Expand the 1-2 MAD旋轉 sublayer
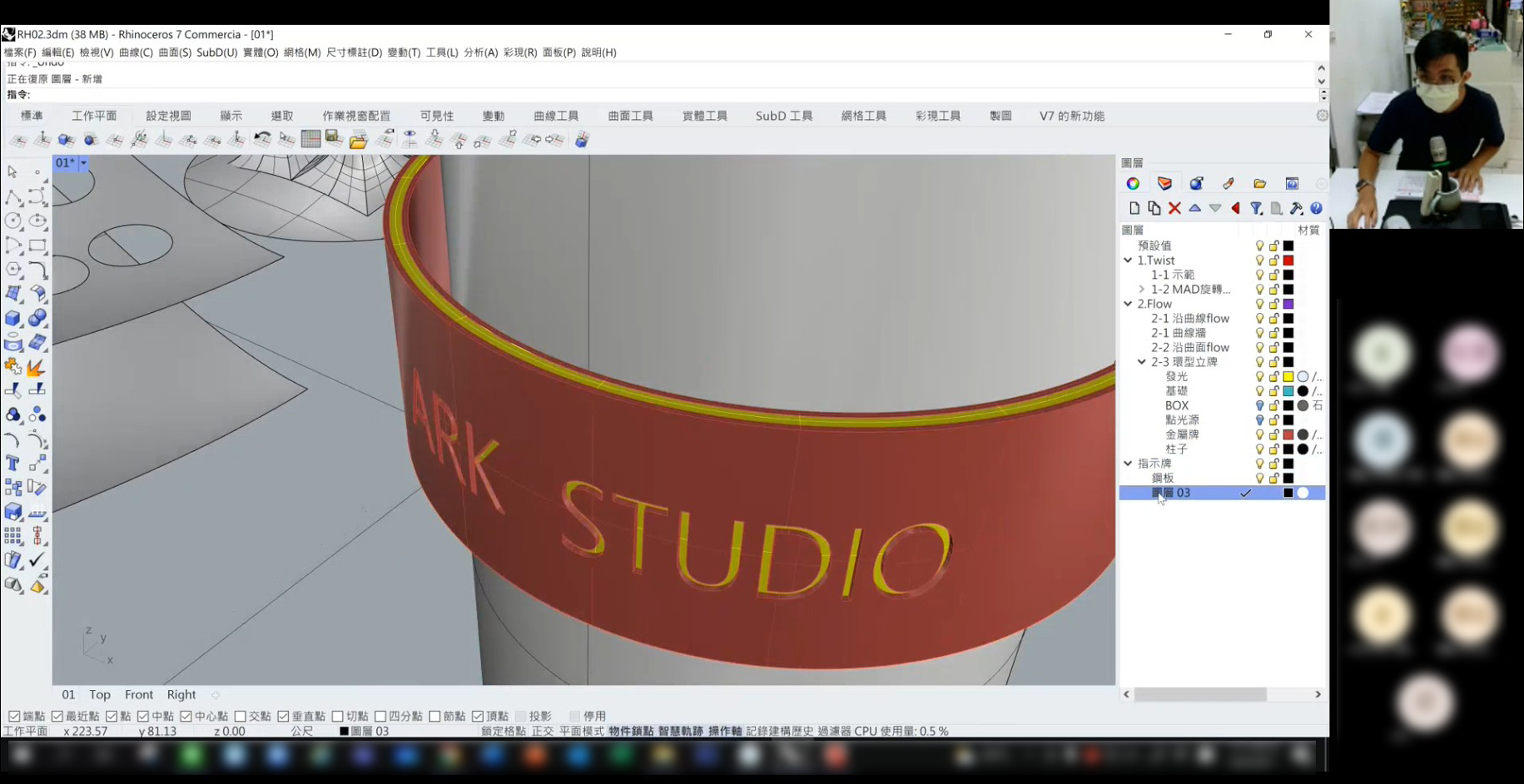 (x=1142, y=290)
